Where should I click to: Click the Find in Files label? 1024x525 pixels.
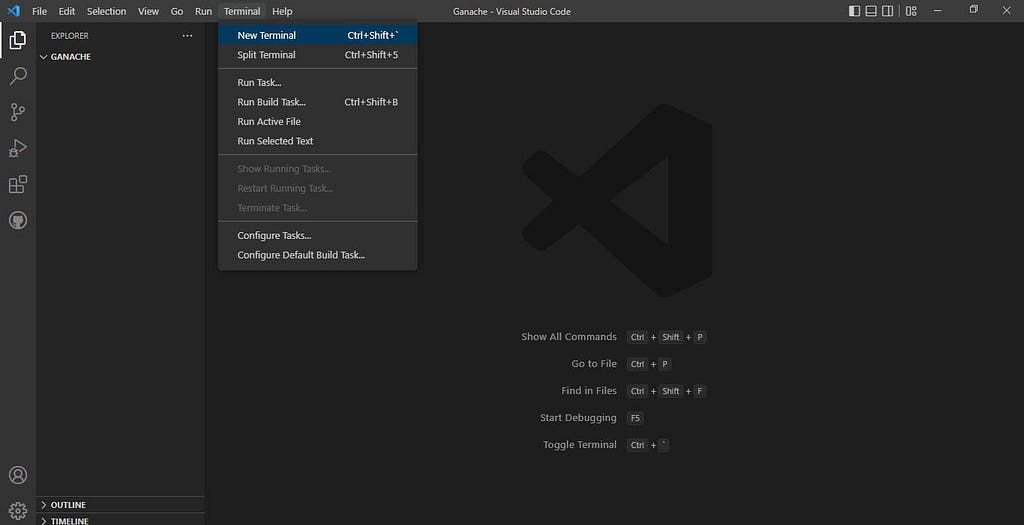pos(588,390)
